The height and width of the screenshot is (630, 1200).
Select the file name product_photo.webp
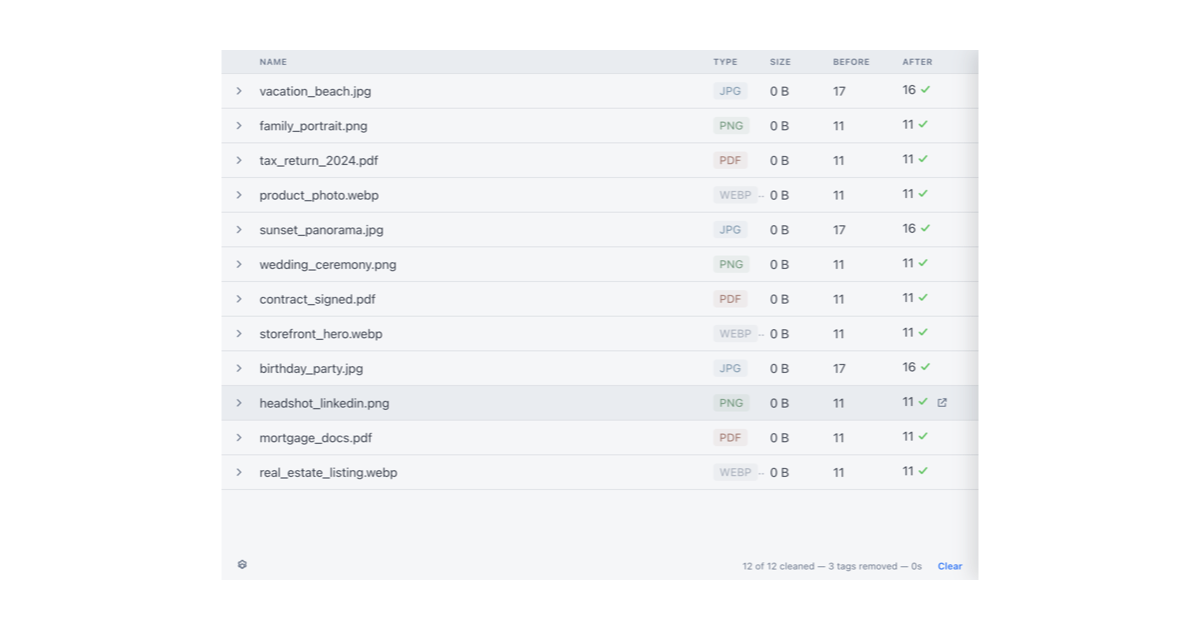[319, 195]
